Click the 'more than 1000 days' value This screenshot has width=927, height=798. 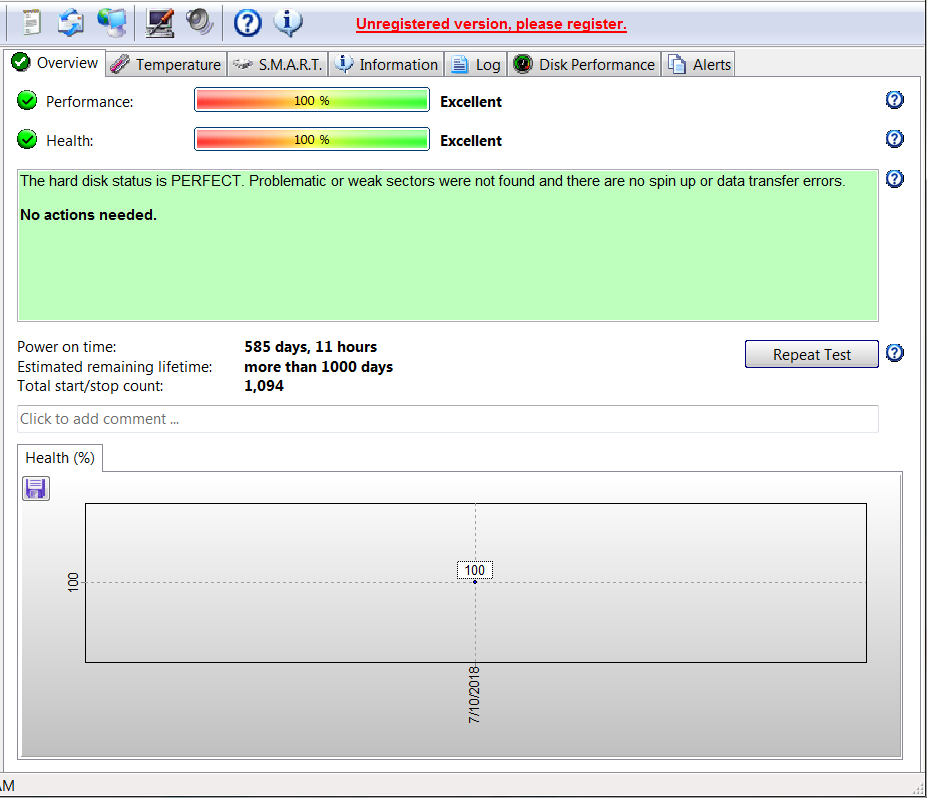point(319,367)
